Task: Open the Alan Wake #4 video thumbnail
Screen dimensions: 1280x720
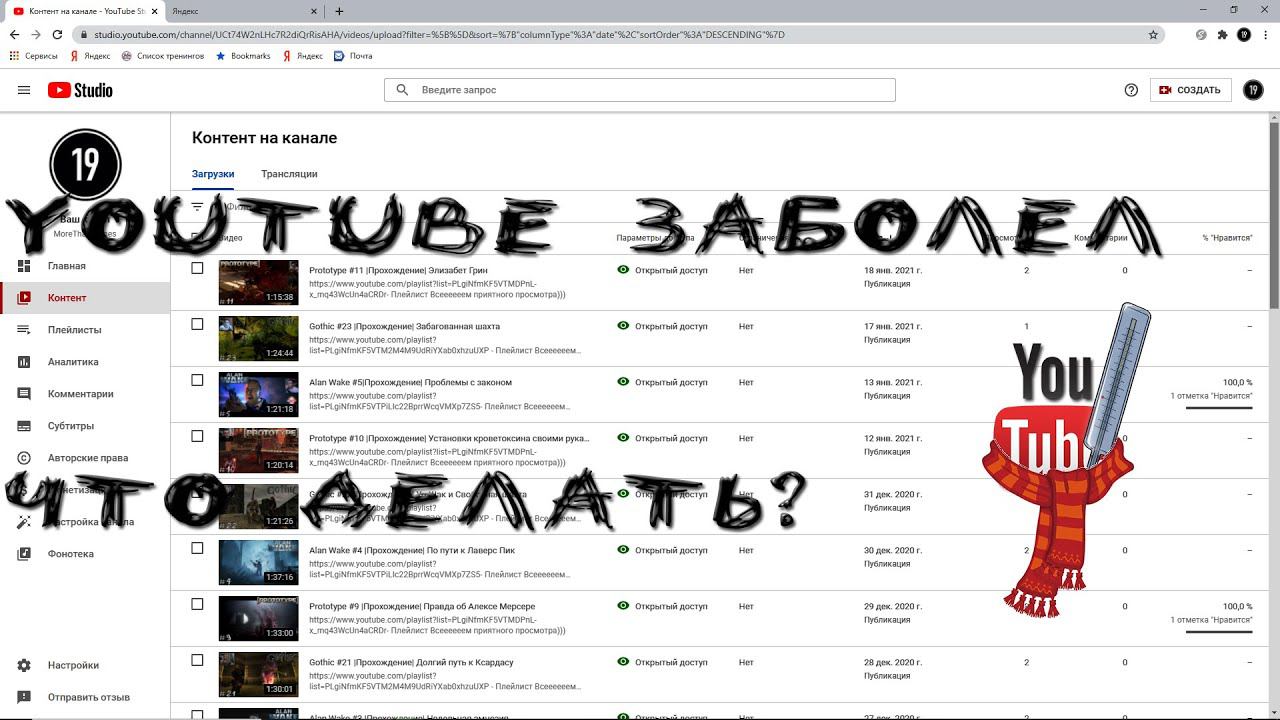Action: click(258, 563)
